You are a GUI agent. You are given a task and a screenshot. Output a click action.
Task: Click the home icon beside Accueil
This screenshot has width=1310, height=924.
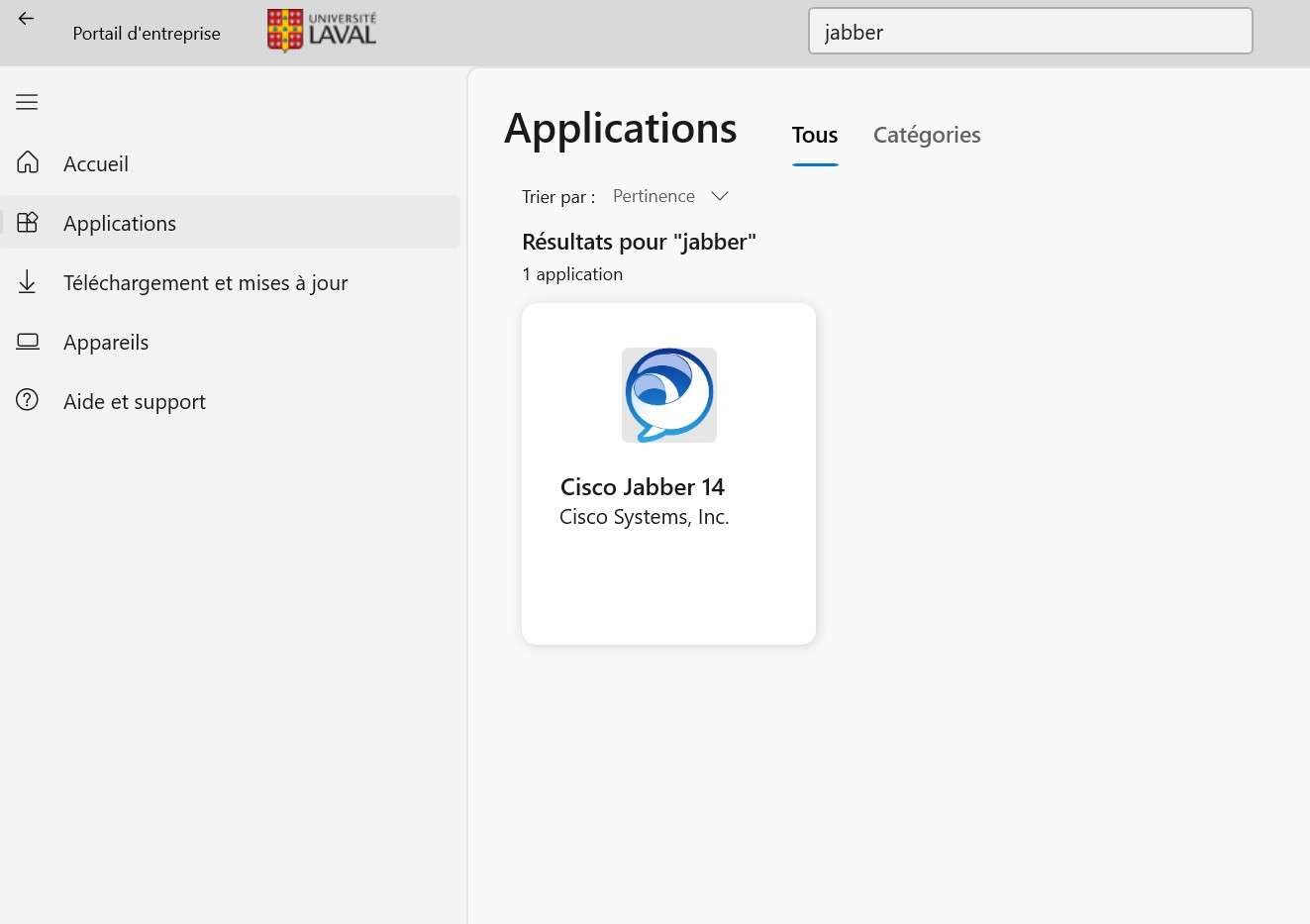pos(28,162)
